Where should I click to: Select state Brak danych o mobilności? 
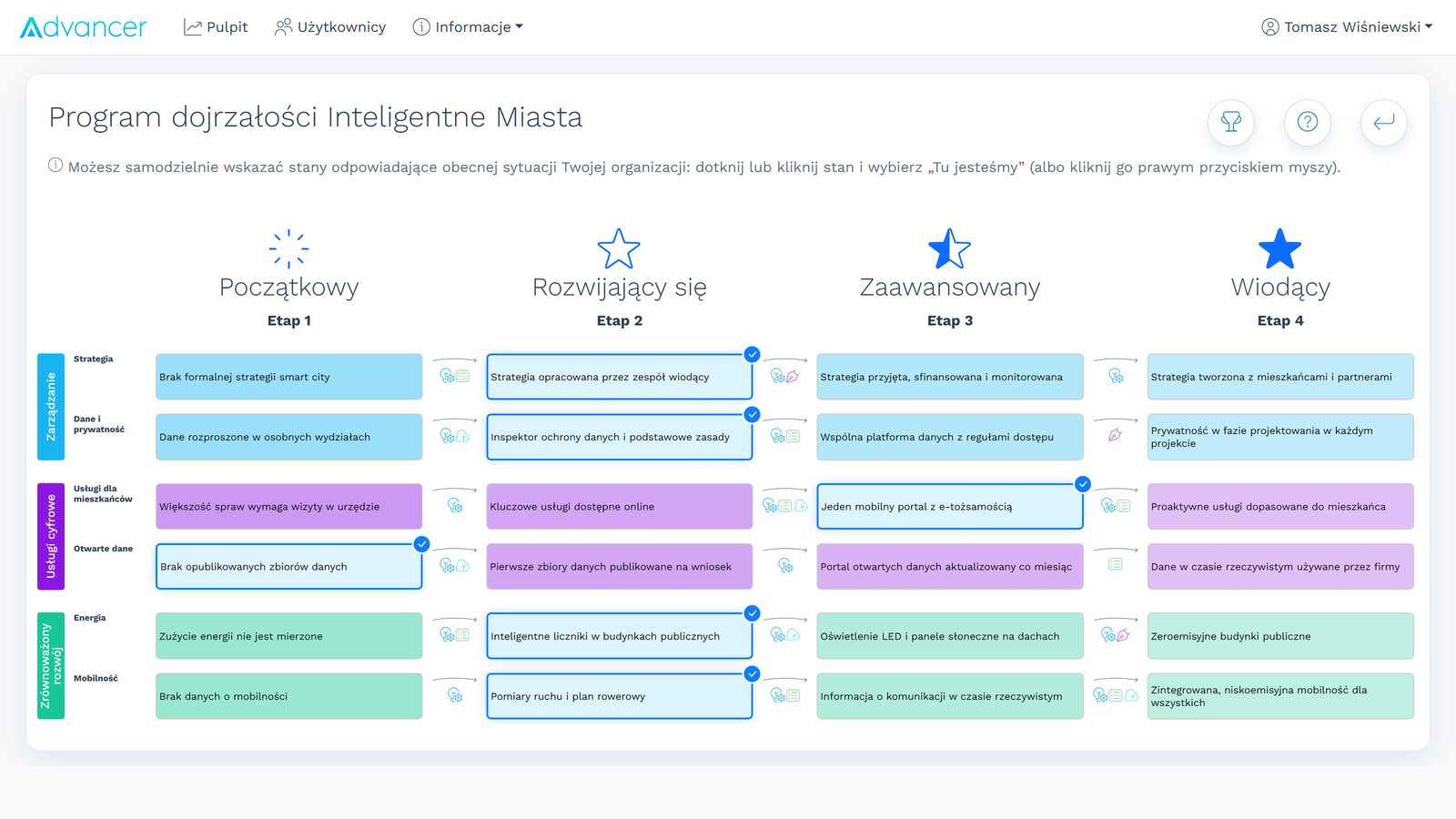(x=288, y=696)
